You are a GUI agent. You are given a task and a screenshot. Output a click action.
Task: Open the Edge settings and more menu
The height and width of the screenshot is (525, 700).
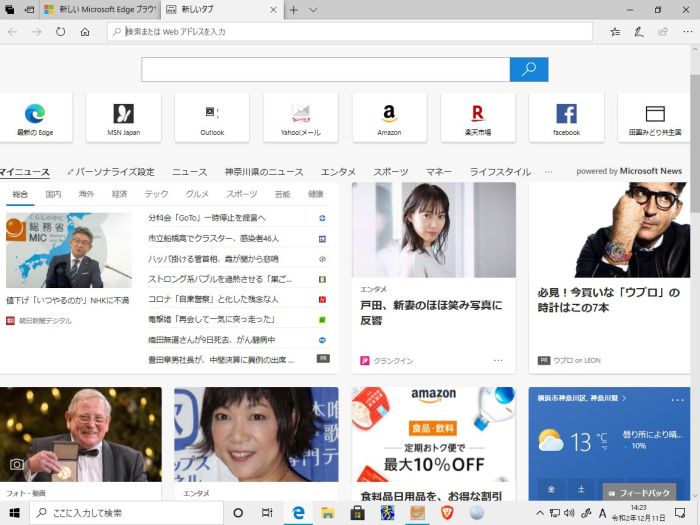click(x=685, y=32)
